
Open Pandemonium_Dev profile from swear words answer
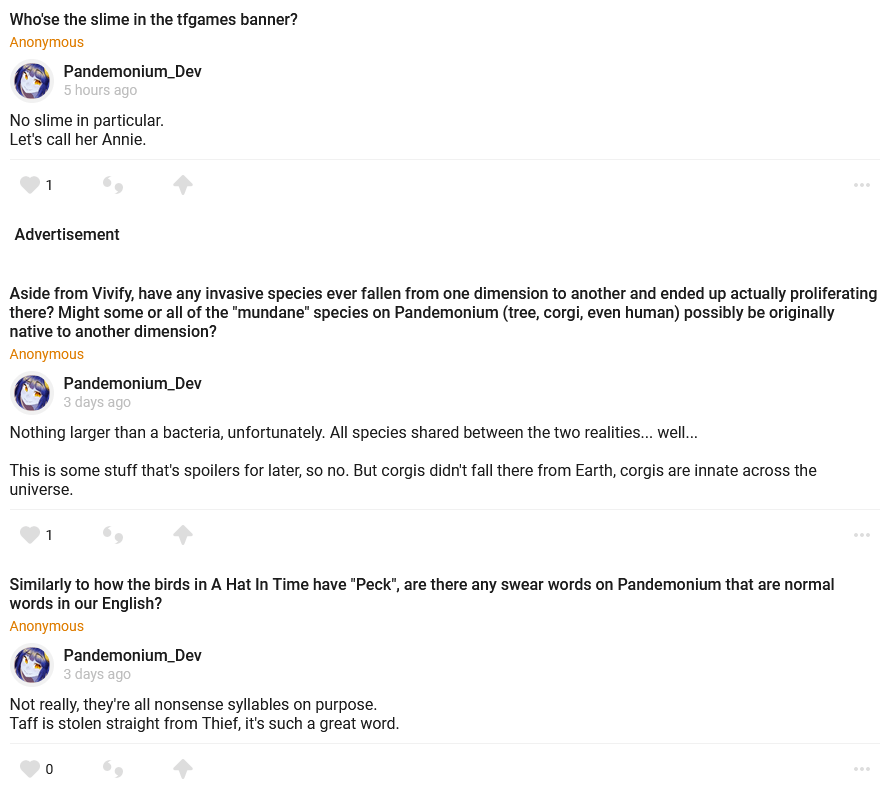click(132, 656)
